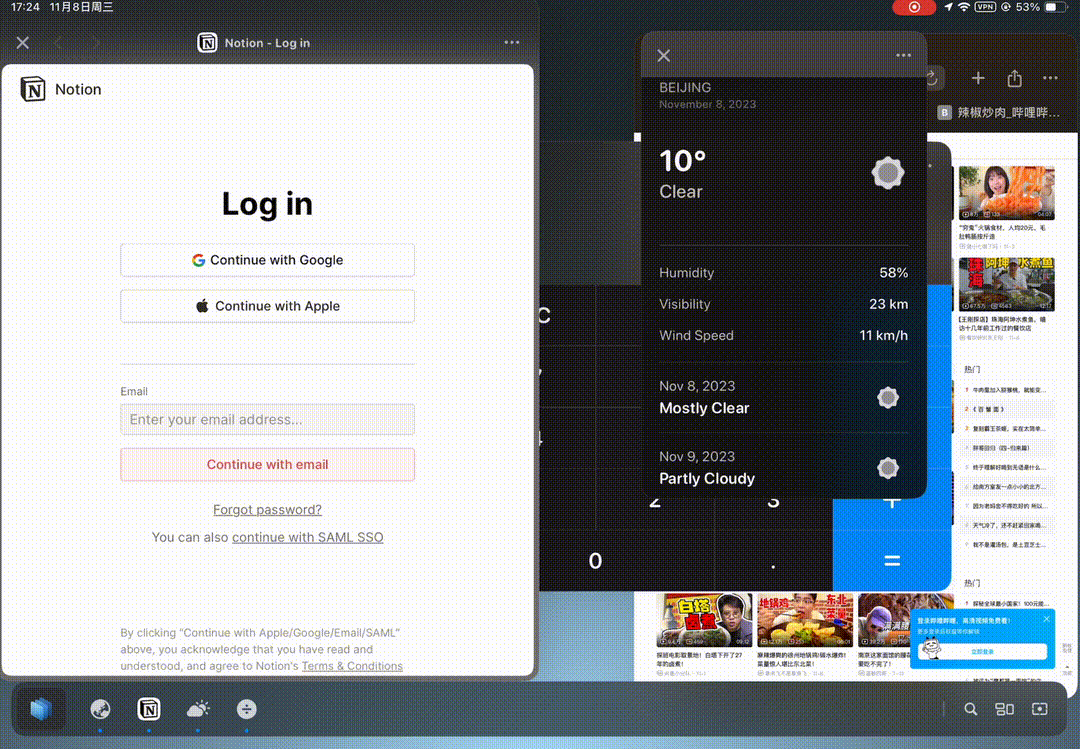Open the browser window three-dot menu
Screen dimensions: 1080x749
coord(1050,79)
